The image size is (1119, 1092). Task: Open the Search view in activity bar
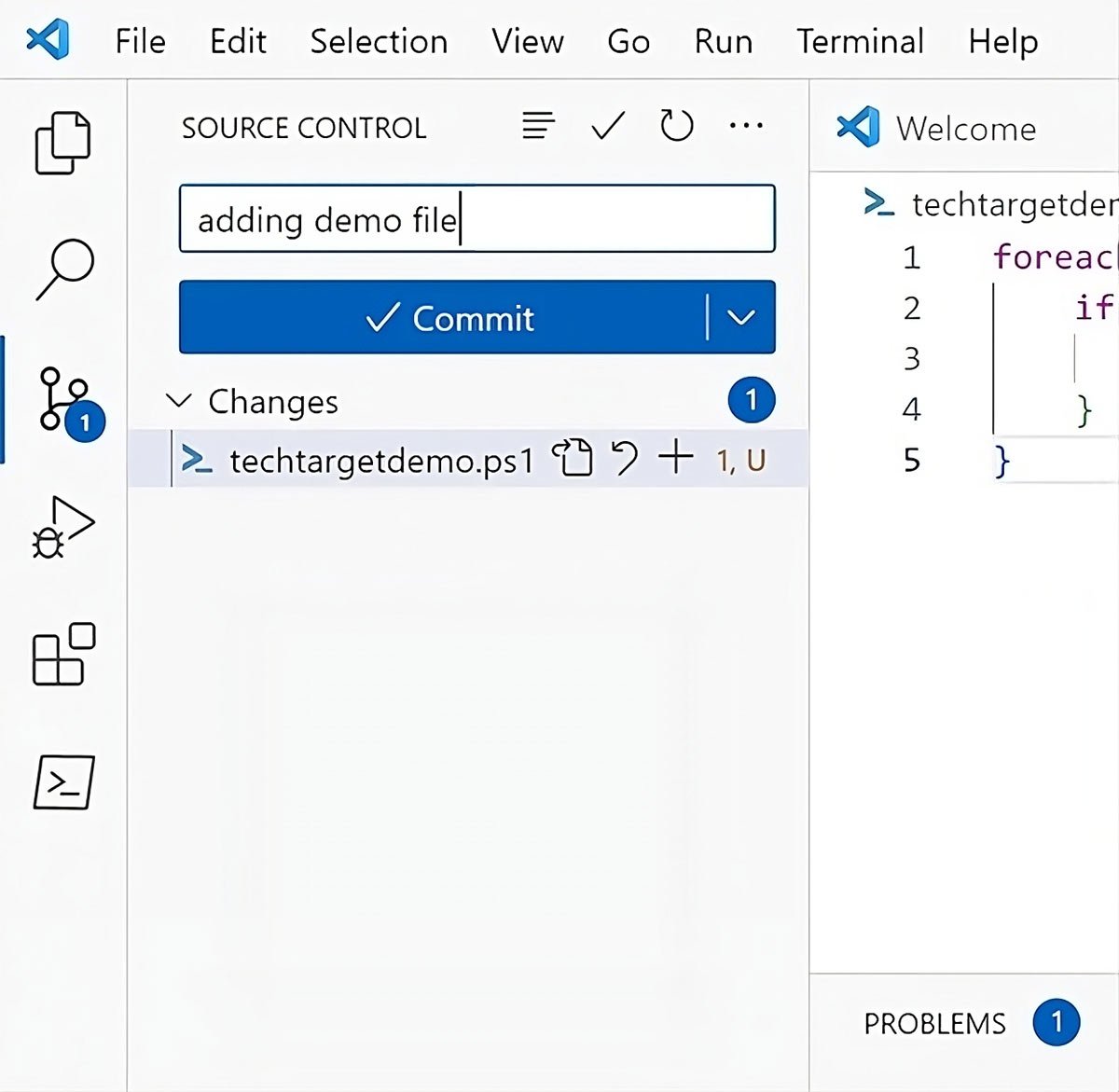pos(64,269)
